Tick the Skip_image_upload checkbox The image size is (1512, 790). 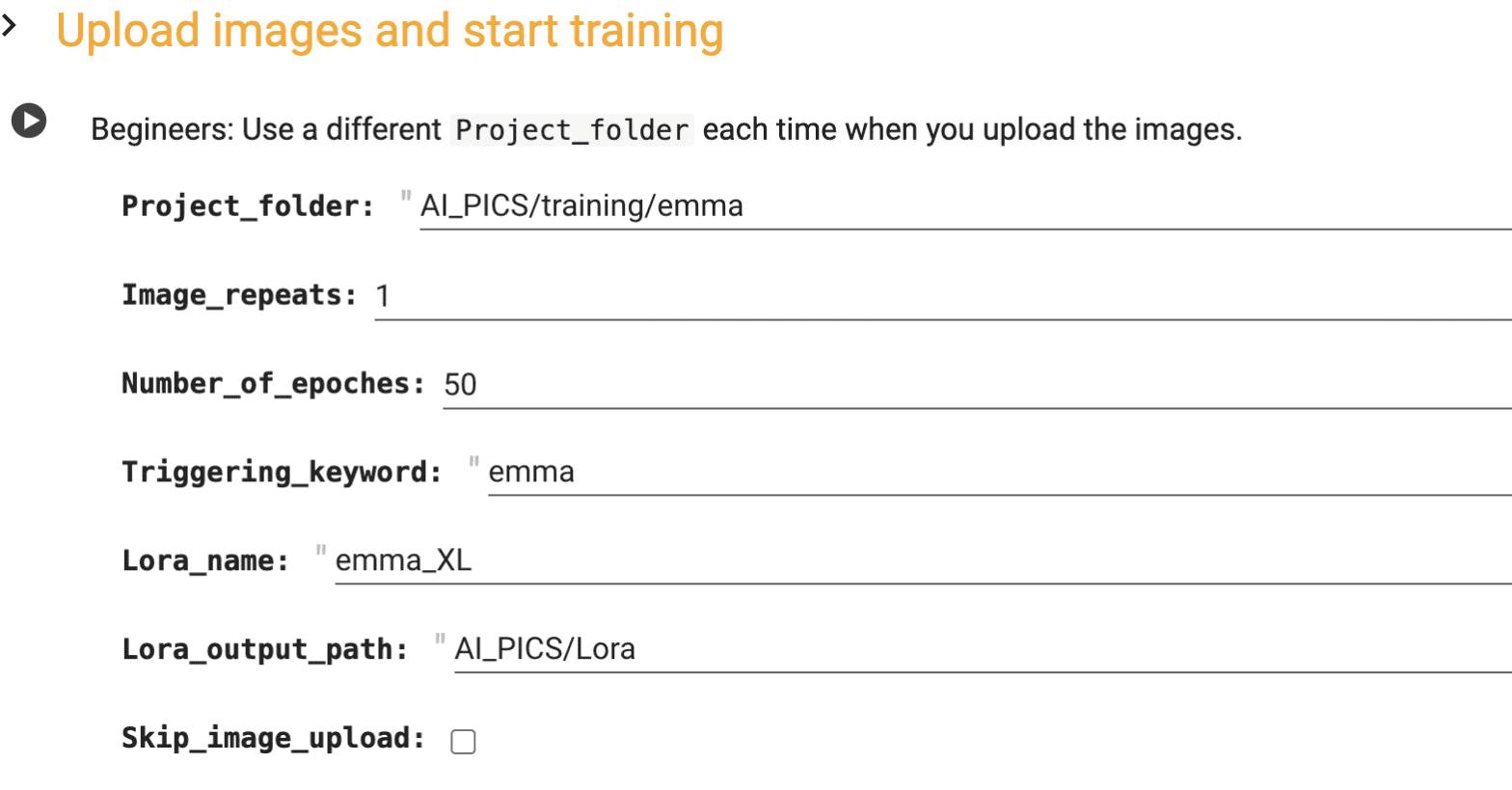(x=464, y=741)
